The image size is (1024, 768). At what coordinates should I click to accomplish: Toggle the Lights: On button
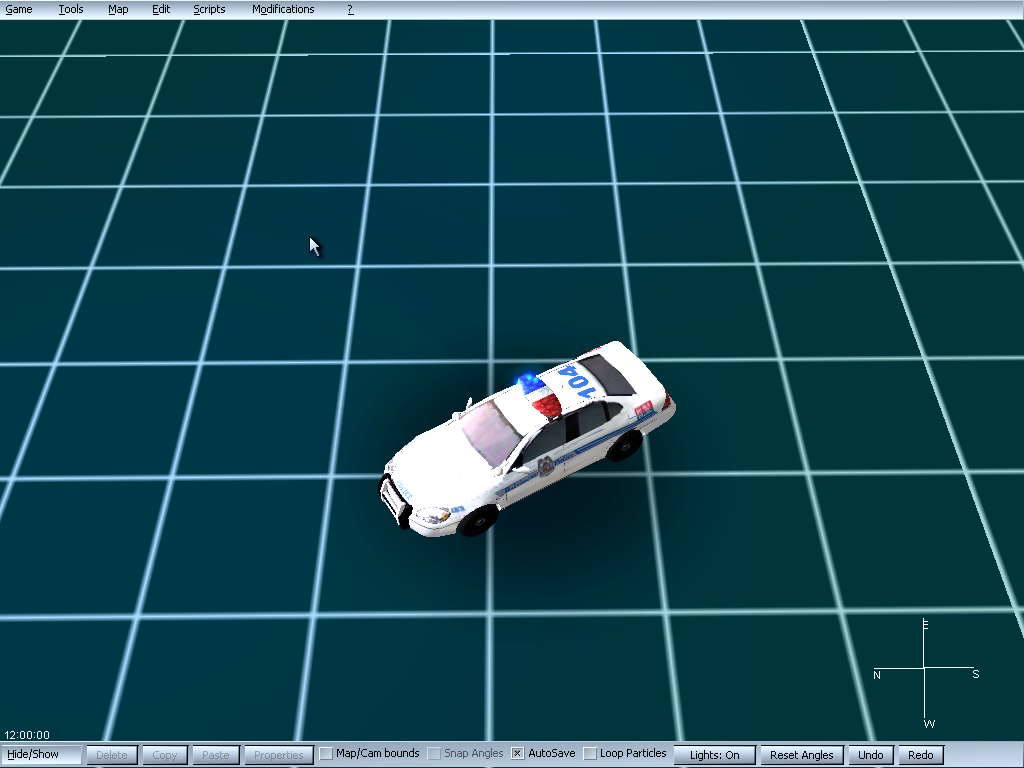point(714,754)
